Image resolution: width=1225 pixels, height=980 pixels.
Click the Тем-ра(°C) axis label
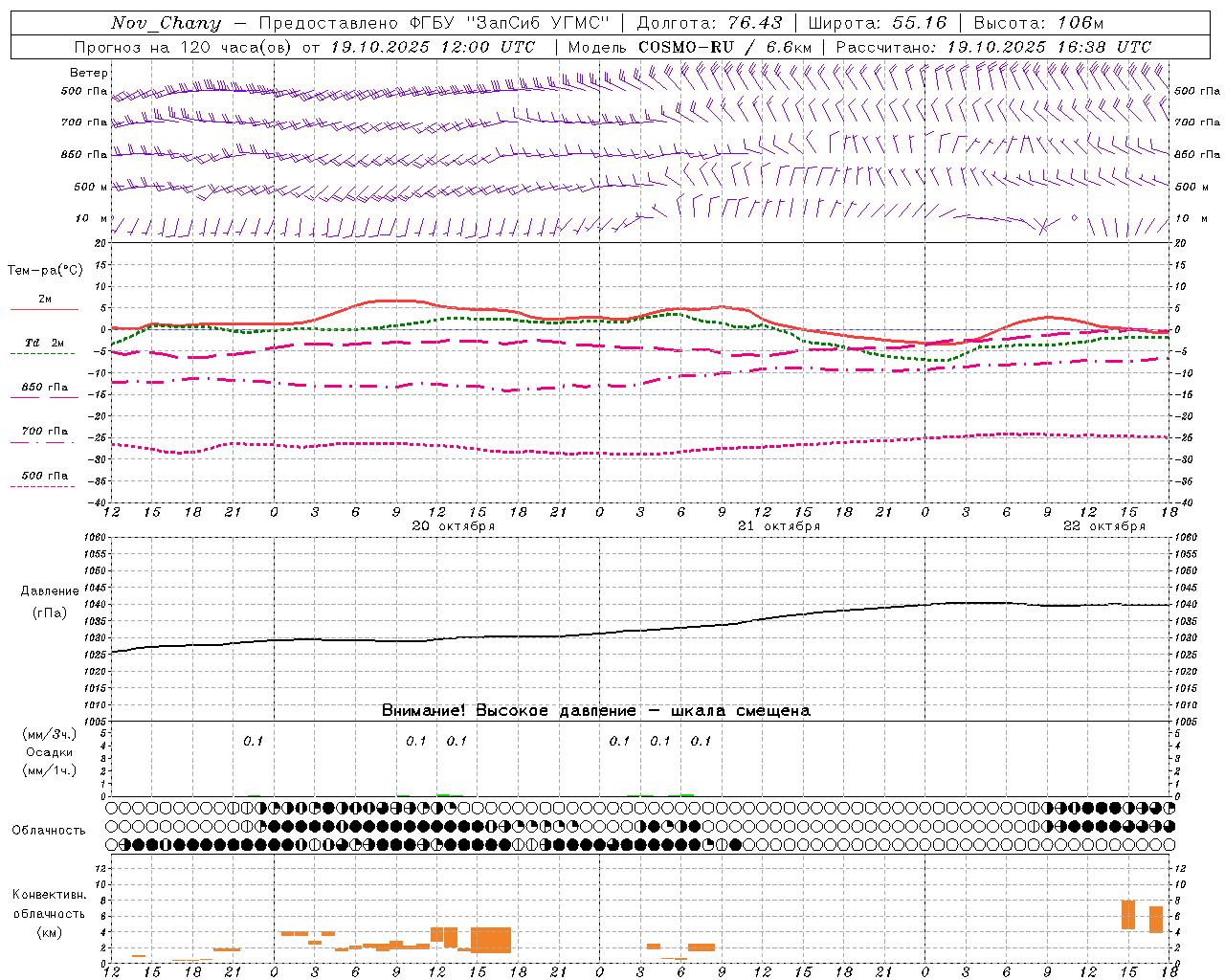45,271
